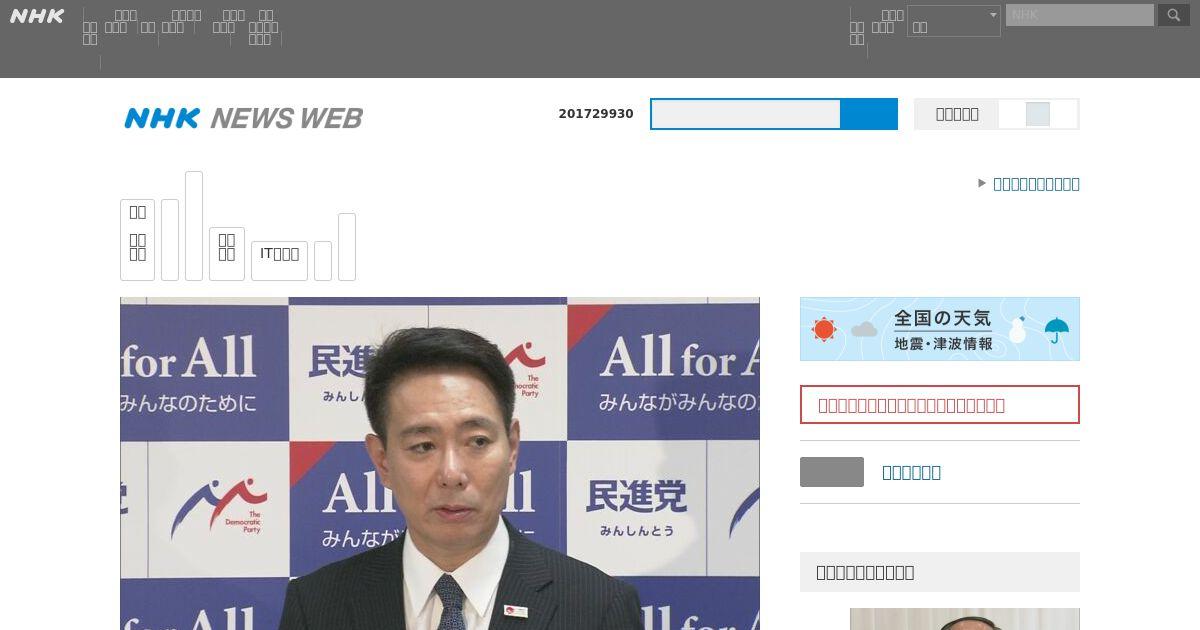Viewport: 1200px width, 630px height.
Task: Click the gray button below the red alert box
Action: tap(832, 472)
